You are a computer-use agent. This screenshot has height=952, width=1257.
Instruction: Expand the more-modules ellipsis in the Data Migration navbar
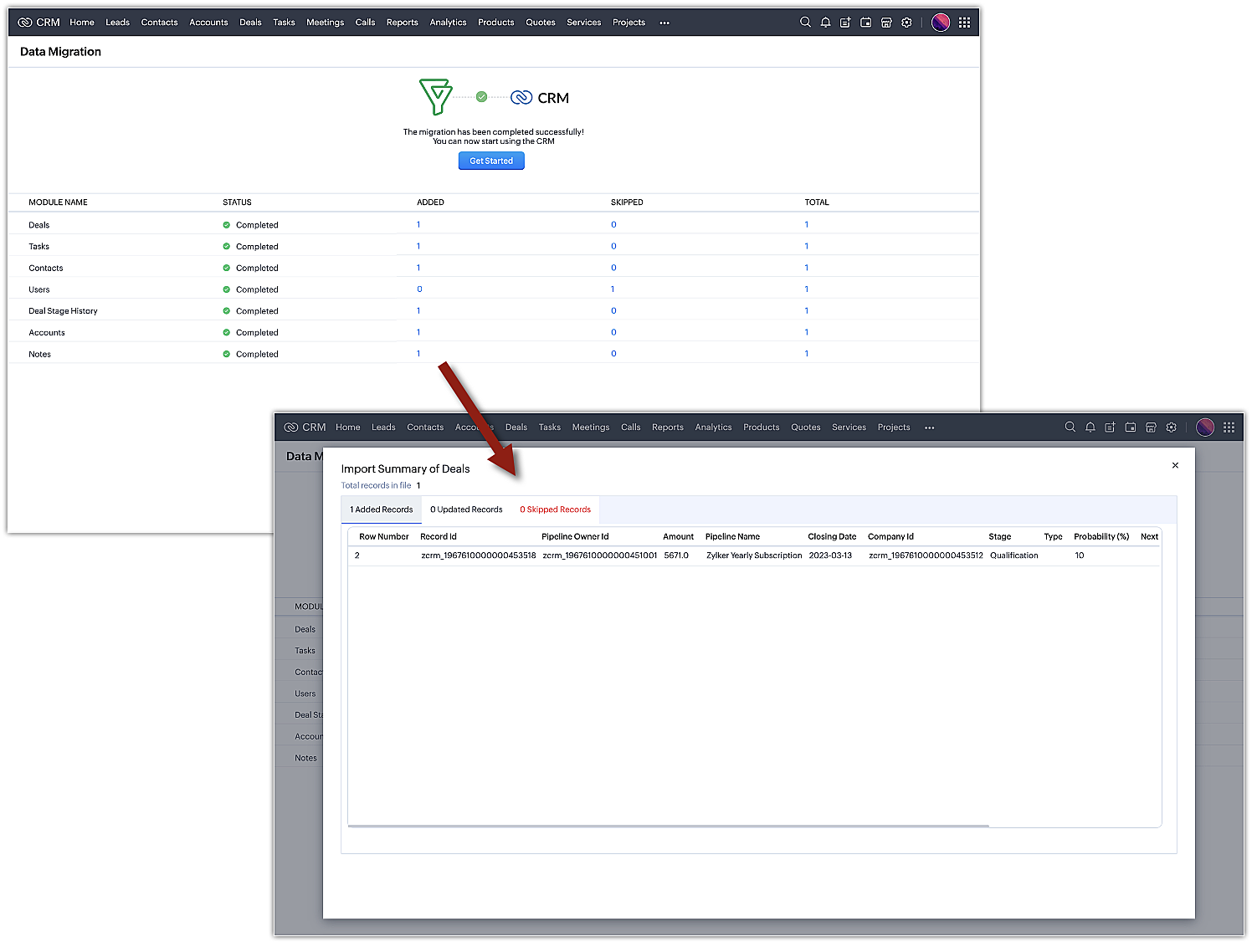point(664,23)
